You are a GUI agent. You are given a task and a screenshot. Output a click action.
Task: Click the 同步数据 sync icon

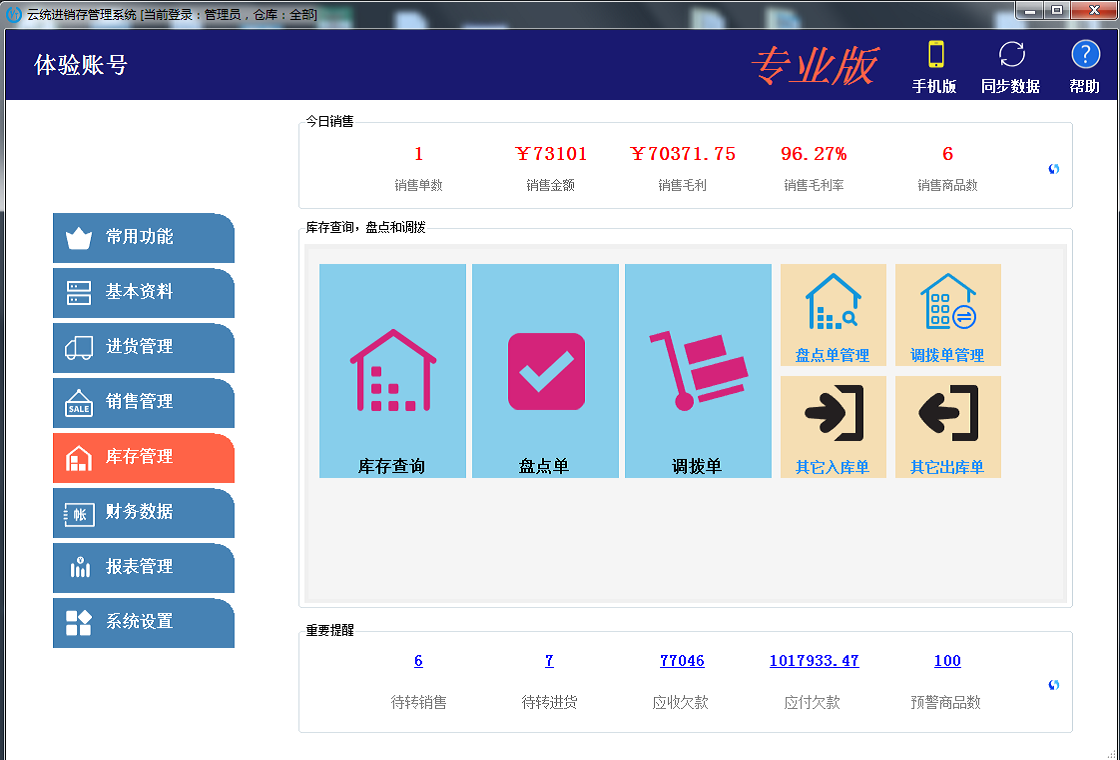pos(1011,55)
